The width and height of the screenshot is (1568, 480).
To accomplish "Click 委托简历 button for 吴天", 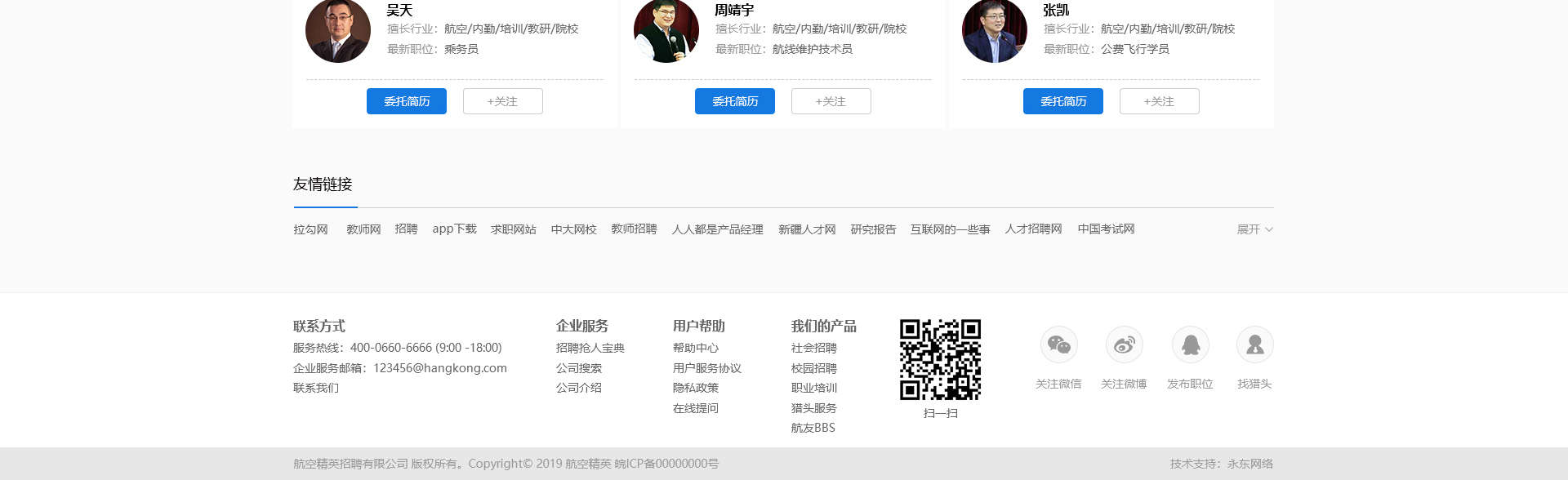I will [407, 101].
